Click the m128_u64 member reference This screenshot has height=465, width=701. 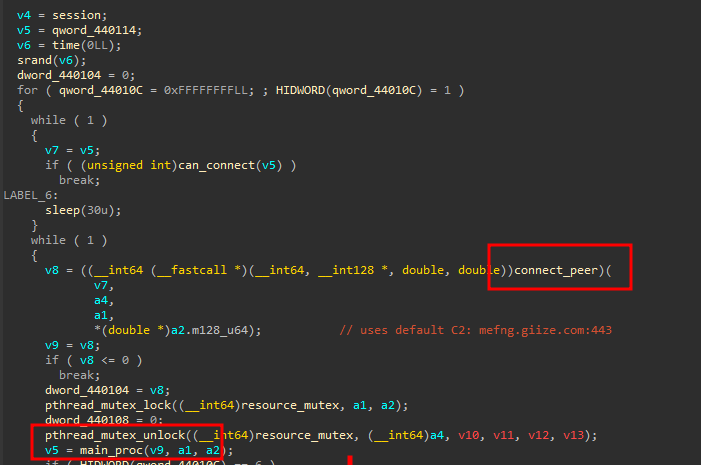click(x=226, y=330)
